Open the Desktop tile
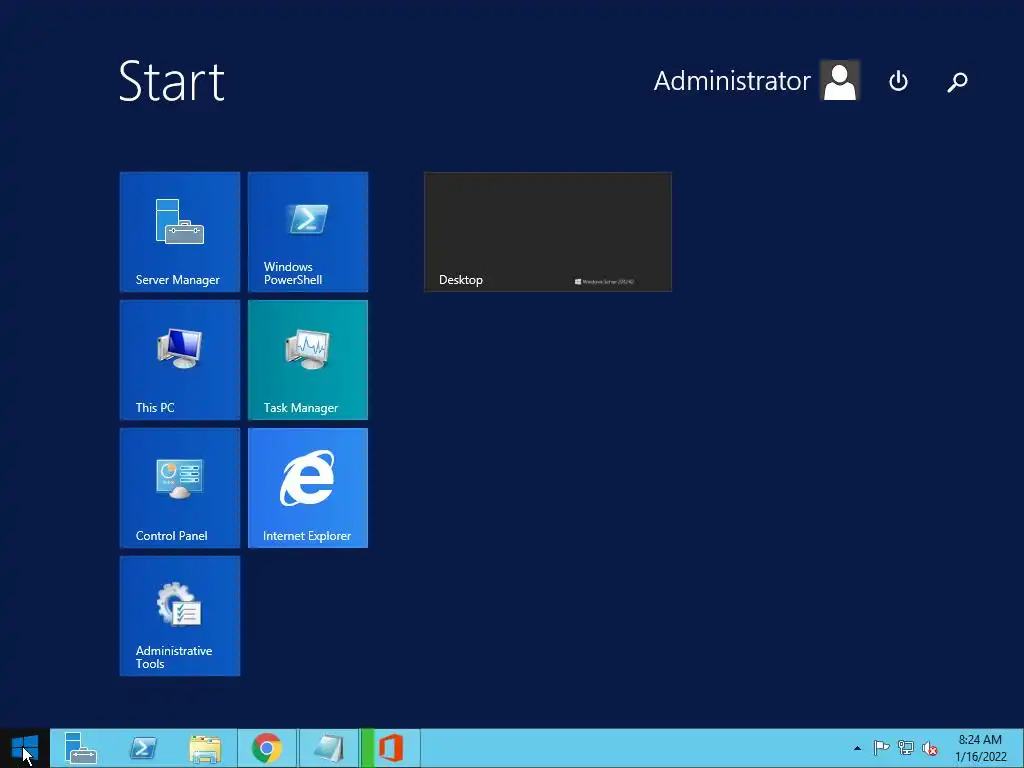This screenshot has height=768, width=1024. pyautogui.click(x=548, y=232)
